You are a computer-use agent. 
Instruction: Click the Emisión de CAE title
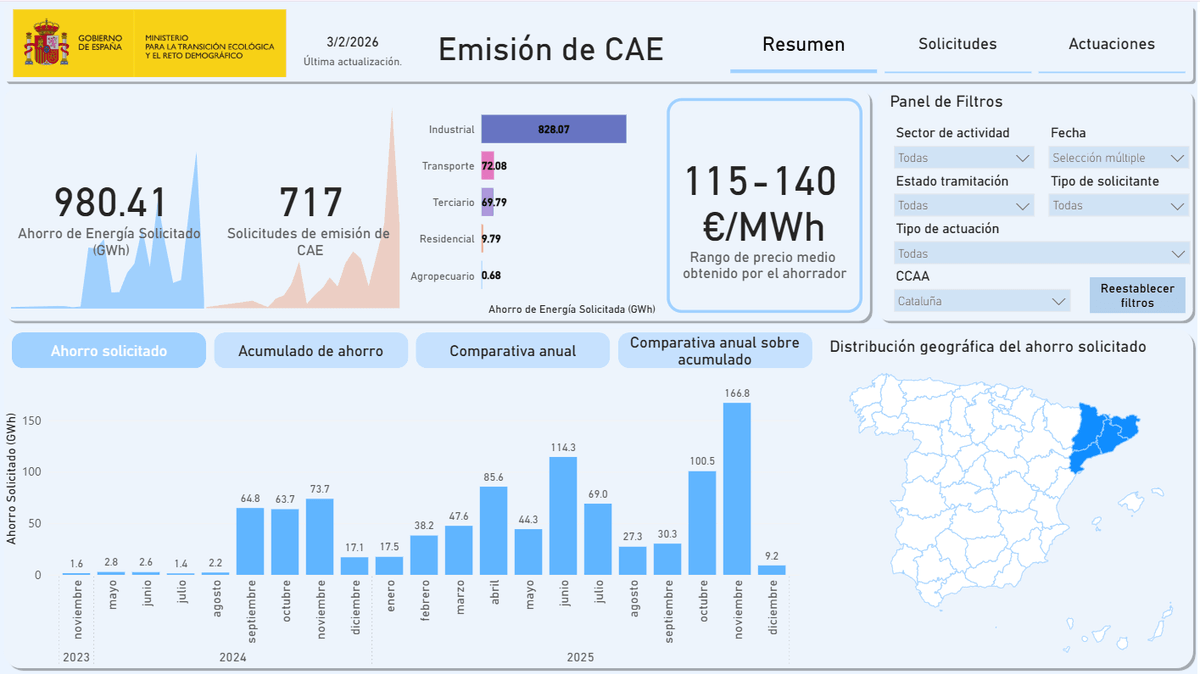click(x=551, y=48)
